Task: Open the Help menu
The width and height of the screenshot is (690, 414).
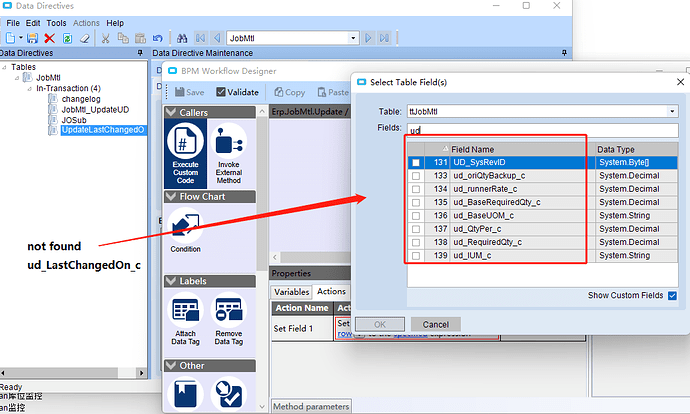Action: [x=115, y=23]
